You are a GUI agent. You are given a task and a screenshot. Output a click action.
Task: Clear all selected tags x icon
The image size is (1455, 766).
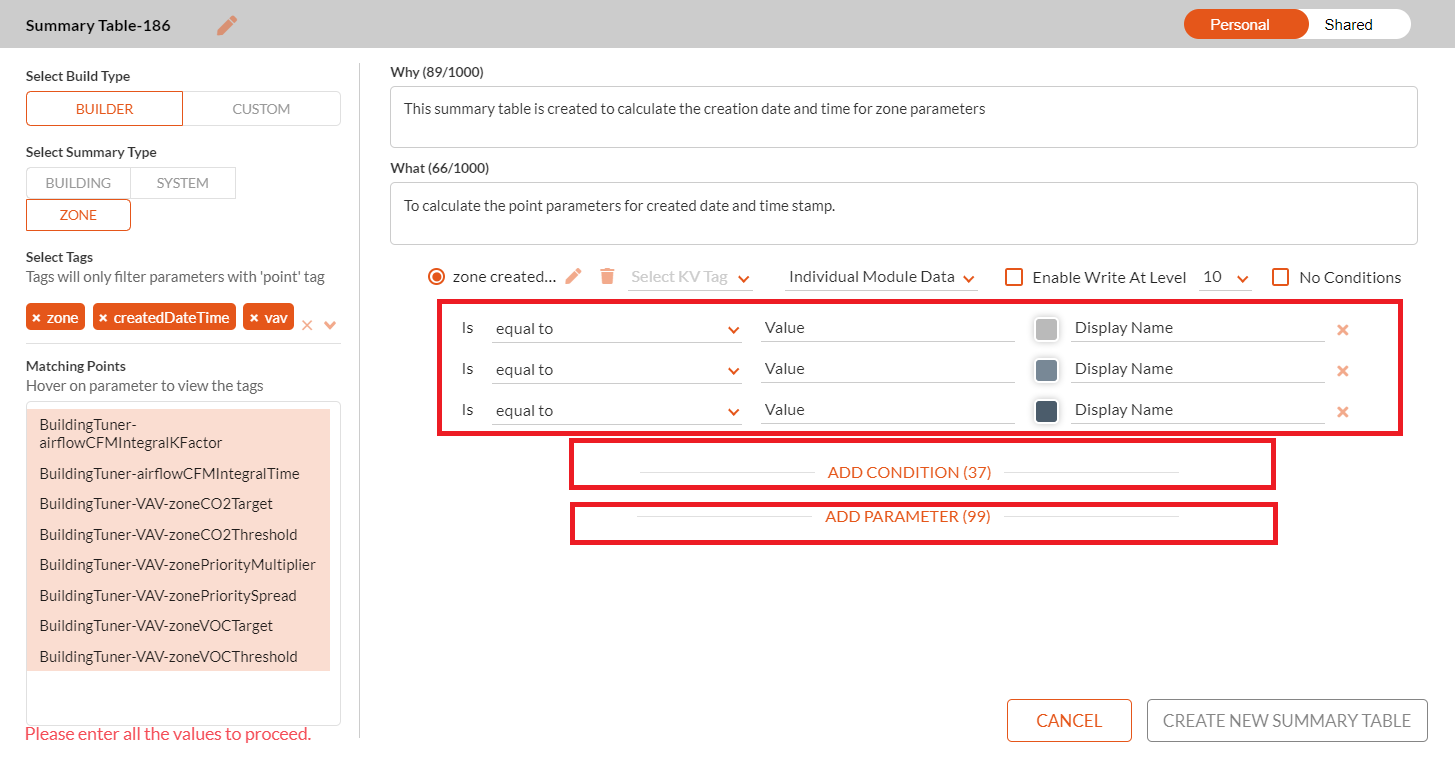[x=307, y=325]
